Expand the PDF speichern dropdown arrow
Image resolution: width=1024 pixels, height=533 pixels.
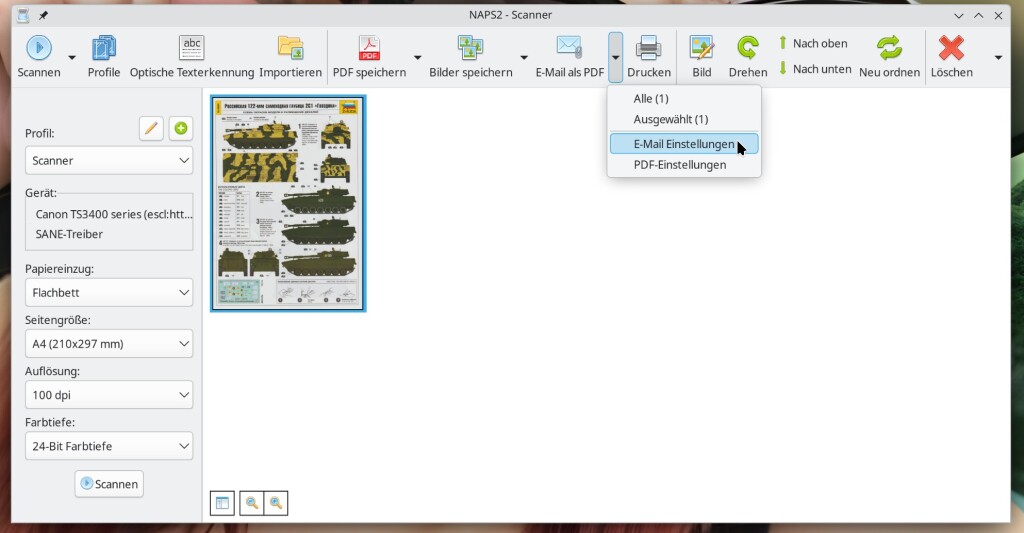click(417, 57)
